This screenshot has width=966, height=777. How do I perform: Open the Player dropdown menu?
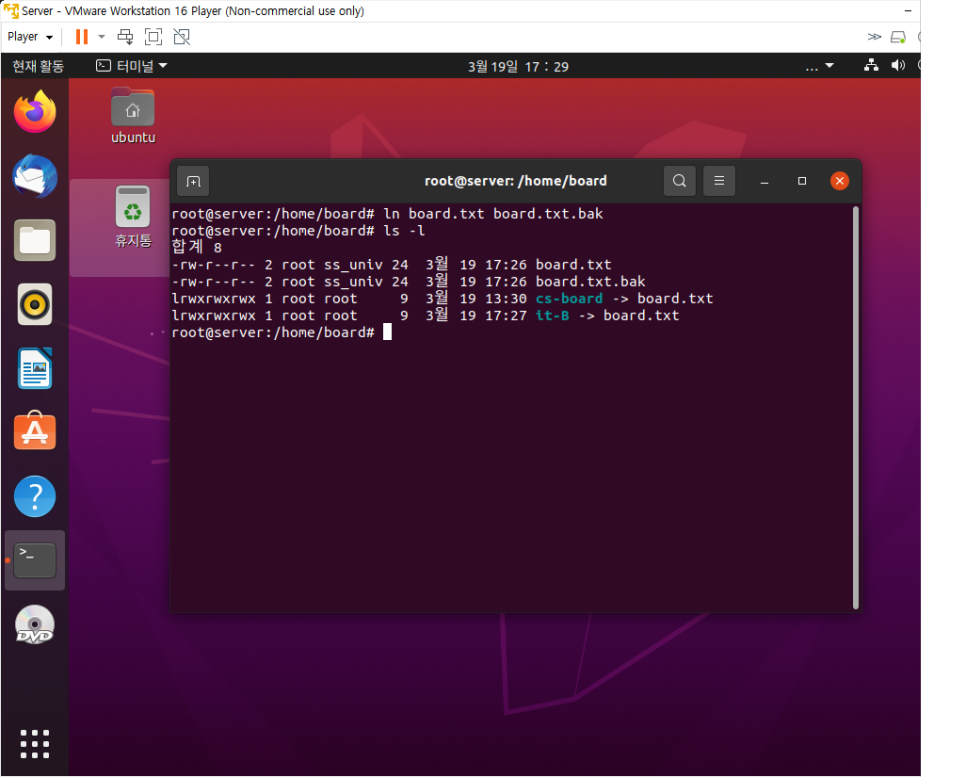[x=30, y=37]
